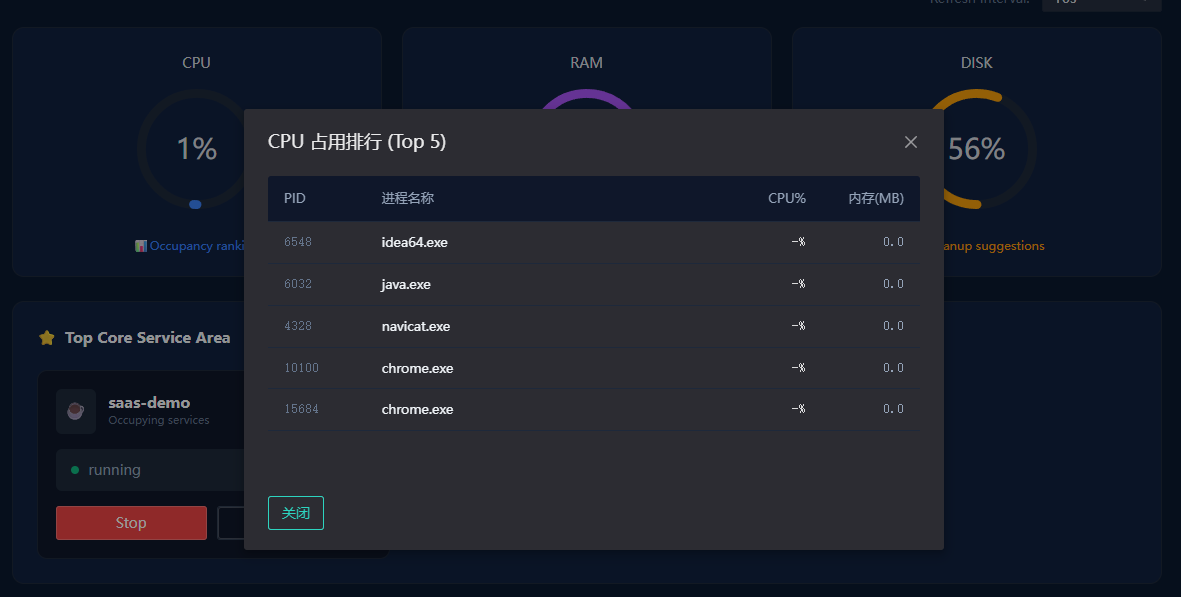The width and height of the screenshot is (1181, 597).
Task: Click the purple RAM gauge
Action: [586, 99]
